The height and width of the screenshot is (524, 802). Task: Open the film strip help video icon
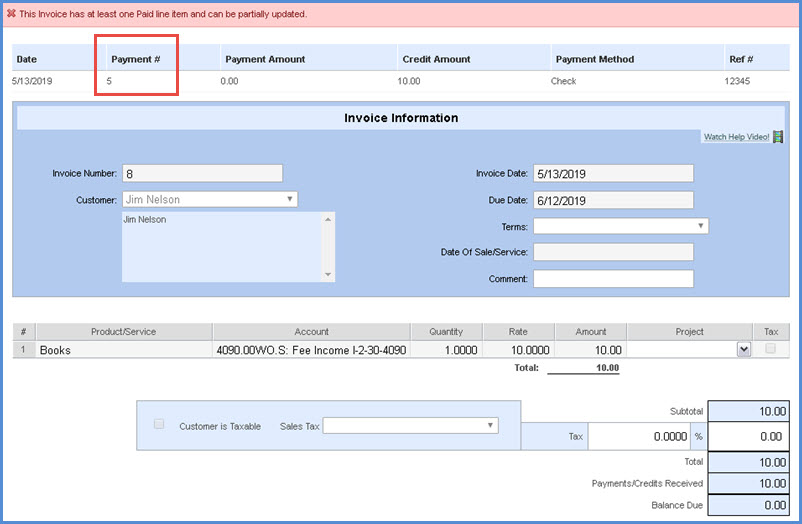[778, 137]
